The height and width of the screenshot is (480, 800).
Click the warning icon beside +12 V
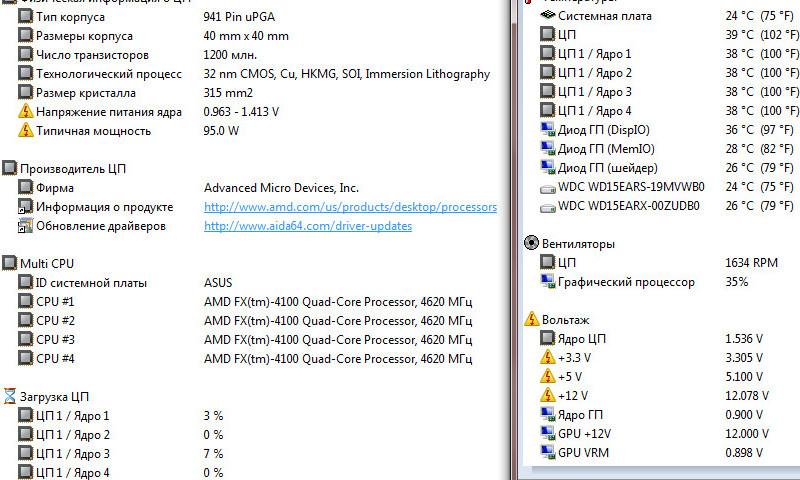[x=547, y=396]
